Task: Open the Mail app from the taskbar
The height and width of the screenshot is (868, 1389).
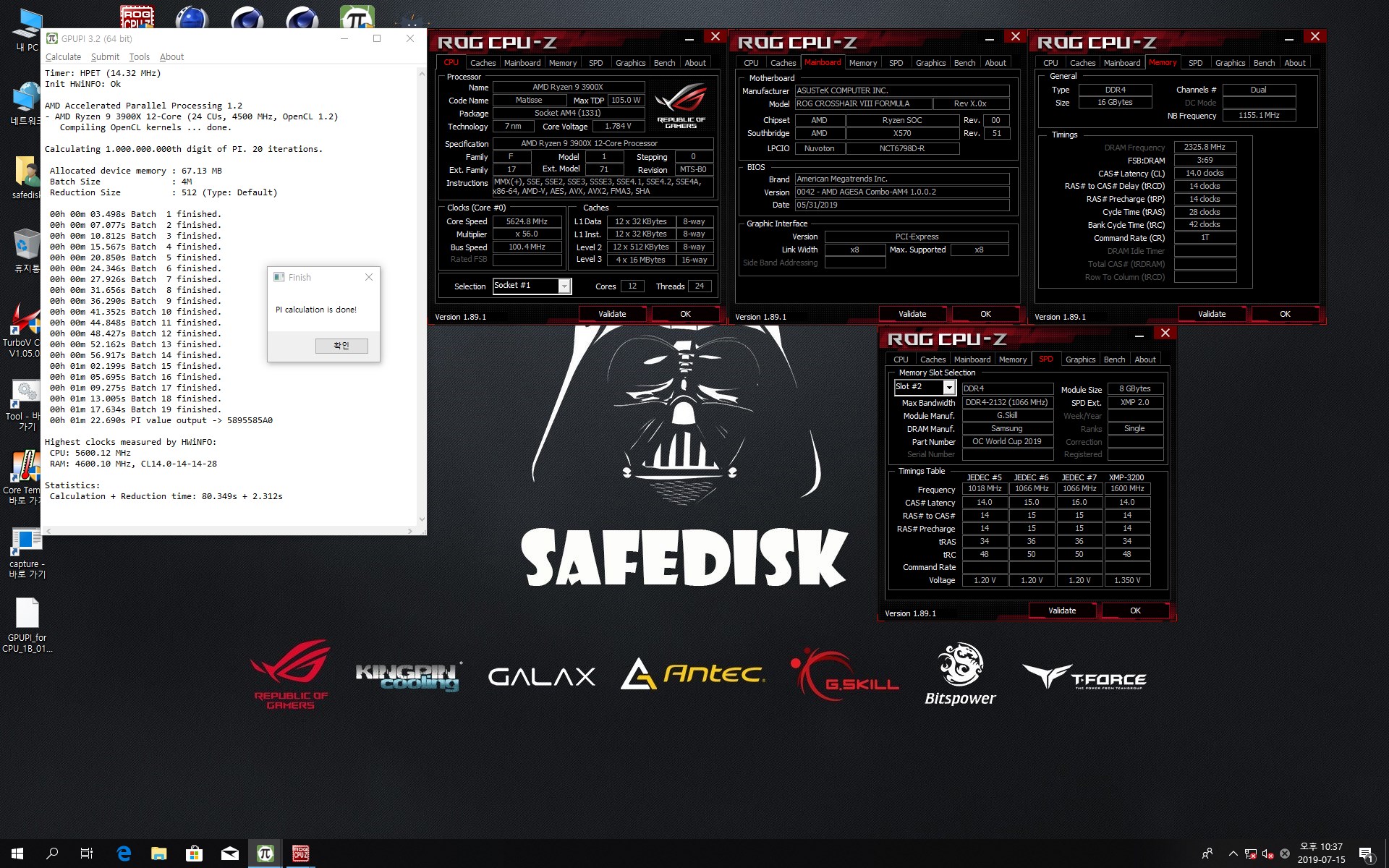Action: (229, 854)
